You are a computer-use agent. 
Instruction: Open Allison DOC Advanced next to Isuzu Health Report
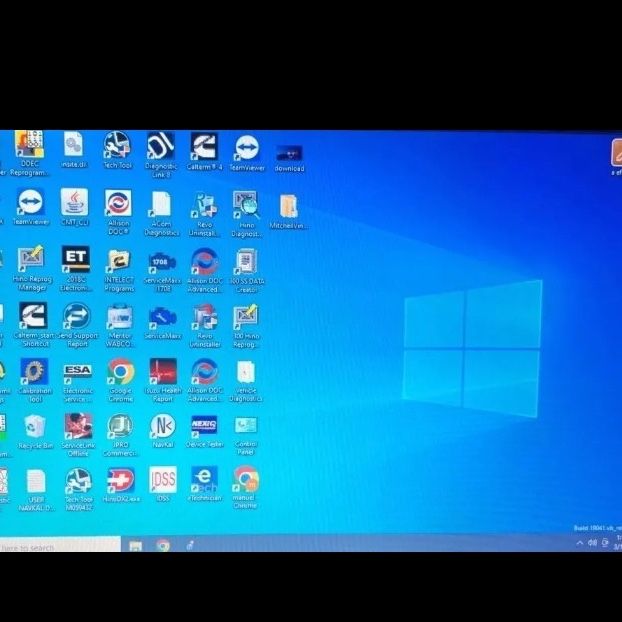[205, 380]
